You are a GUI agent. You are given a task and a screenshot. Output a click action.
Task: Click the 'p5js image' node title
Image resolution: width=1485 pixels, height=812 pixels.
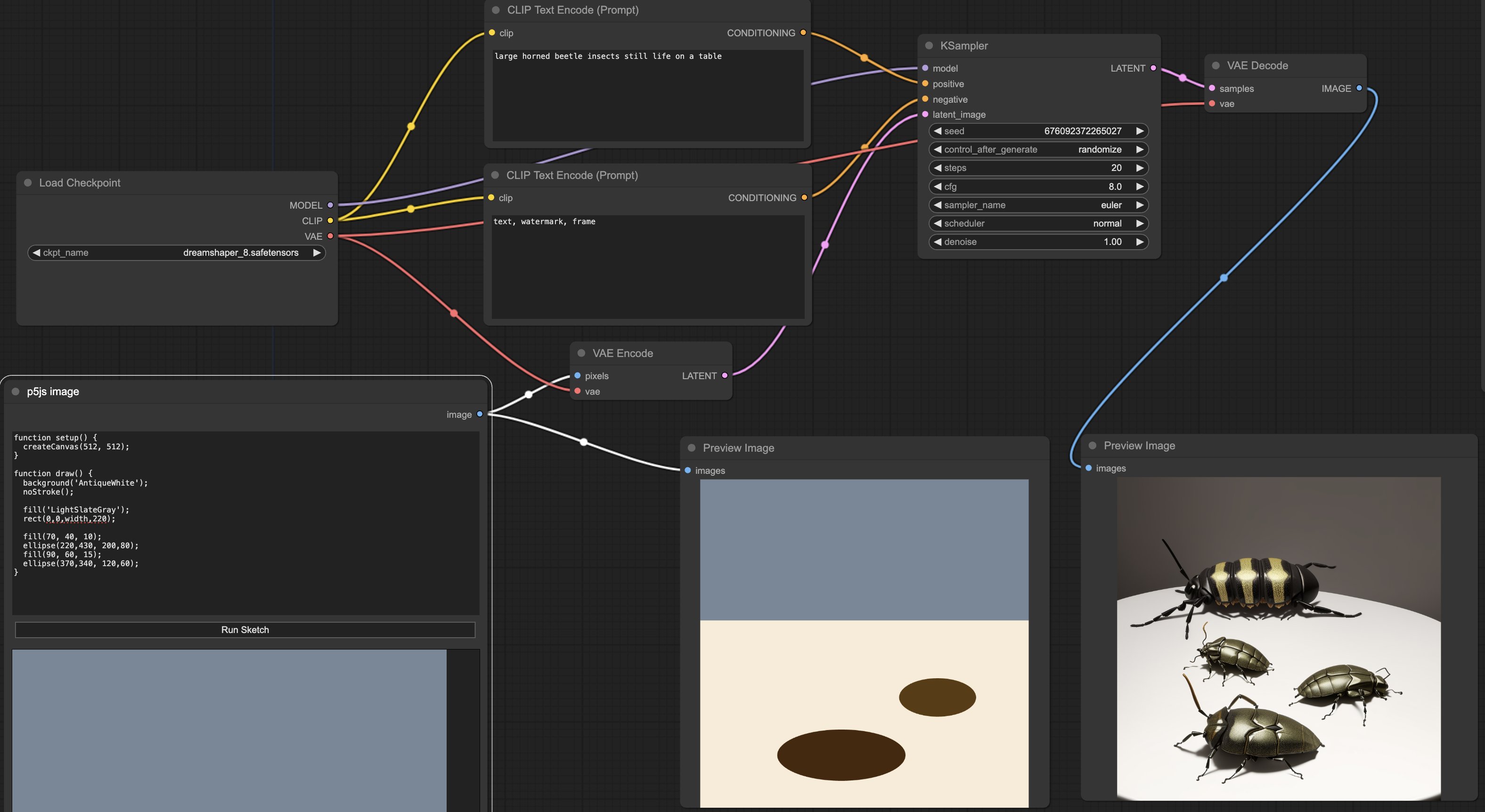pyautogui.click(x=53, y=391)
